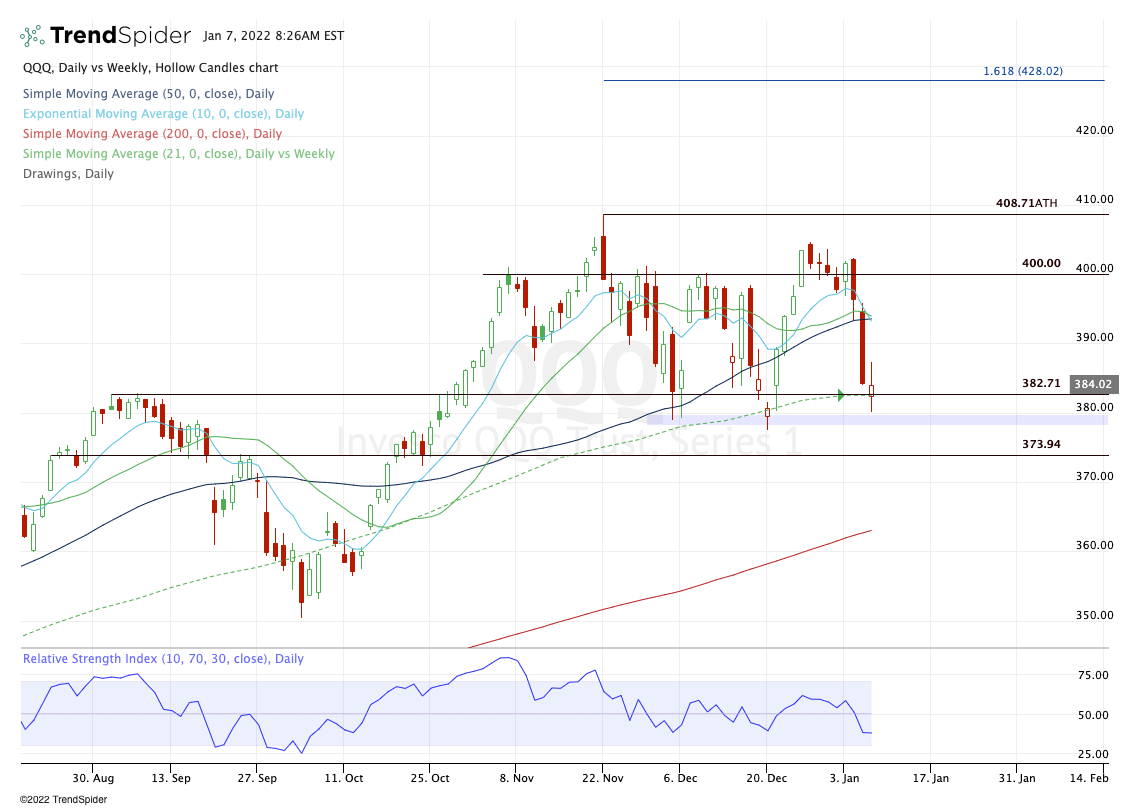Select the Simple Moving Average (21) Daily vs Weekly legend
Viewport: 1139px width, 809px height.
coord(179,154)
